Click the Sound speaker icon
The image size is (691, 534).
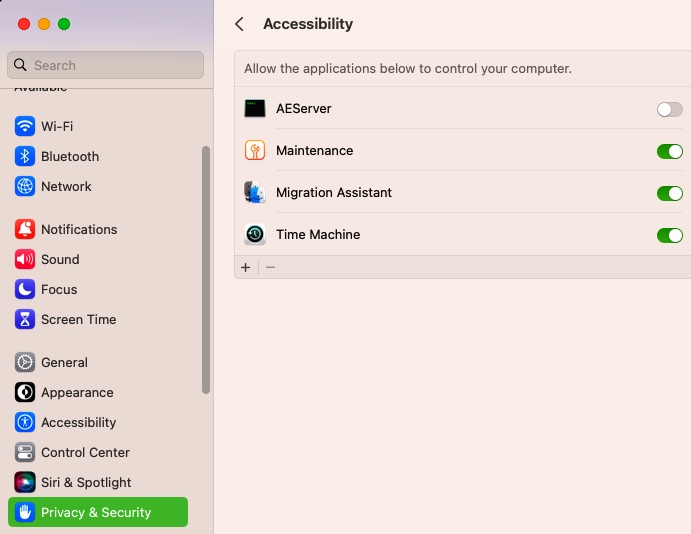tap(25, 260)
